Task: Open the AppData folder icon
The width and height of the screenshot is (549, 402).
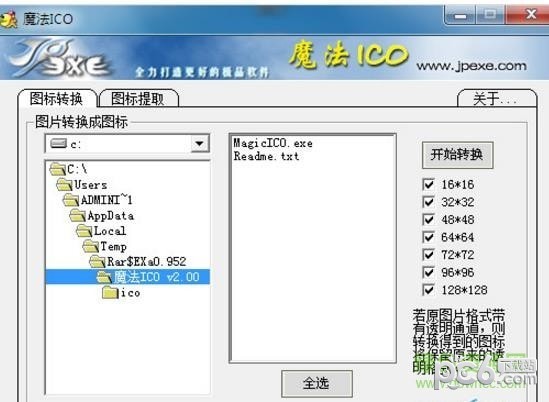Action: (x=78, y=216)
